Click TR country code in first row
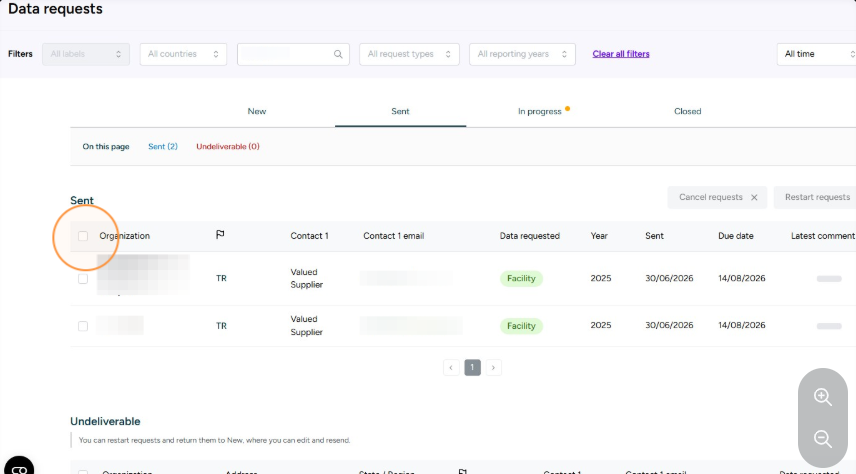The image size is (856, 474). [221, 279]
